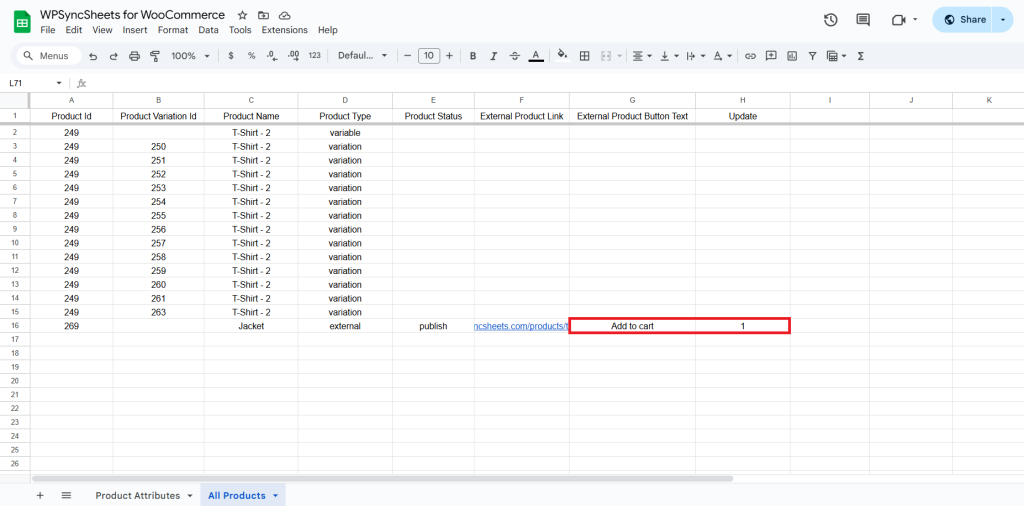Open the functions sigma menu

(x=861, y=56)
